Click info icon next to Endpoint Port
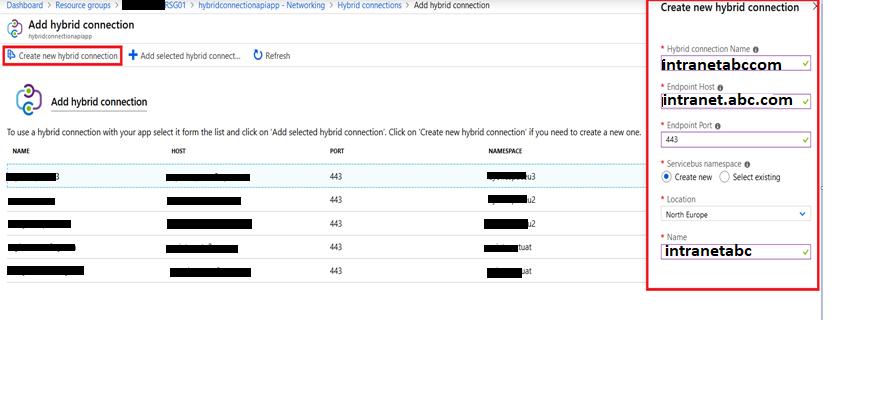873x395 pixels. [717, 126]
